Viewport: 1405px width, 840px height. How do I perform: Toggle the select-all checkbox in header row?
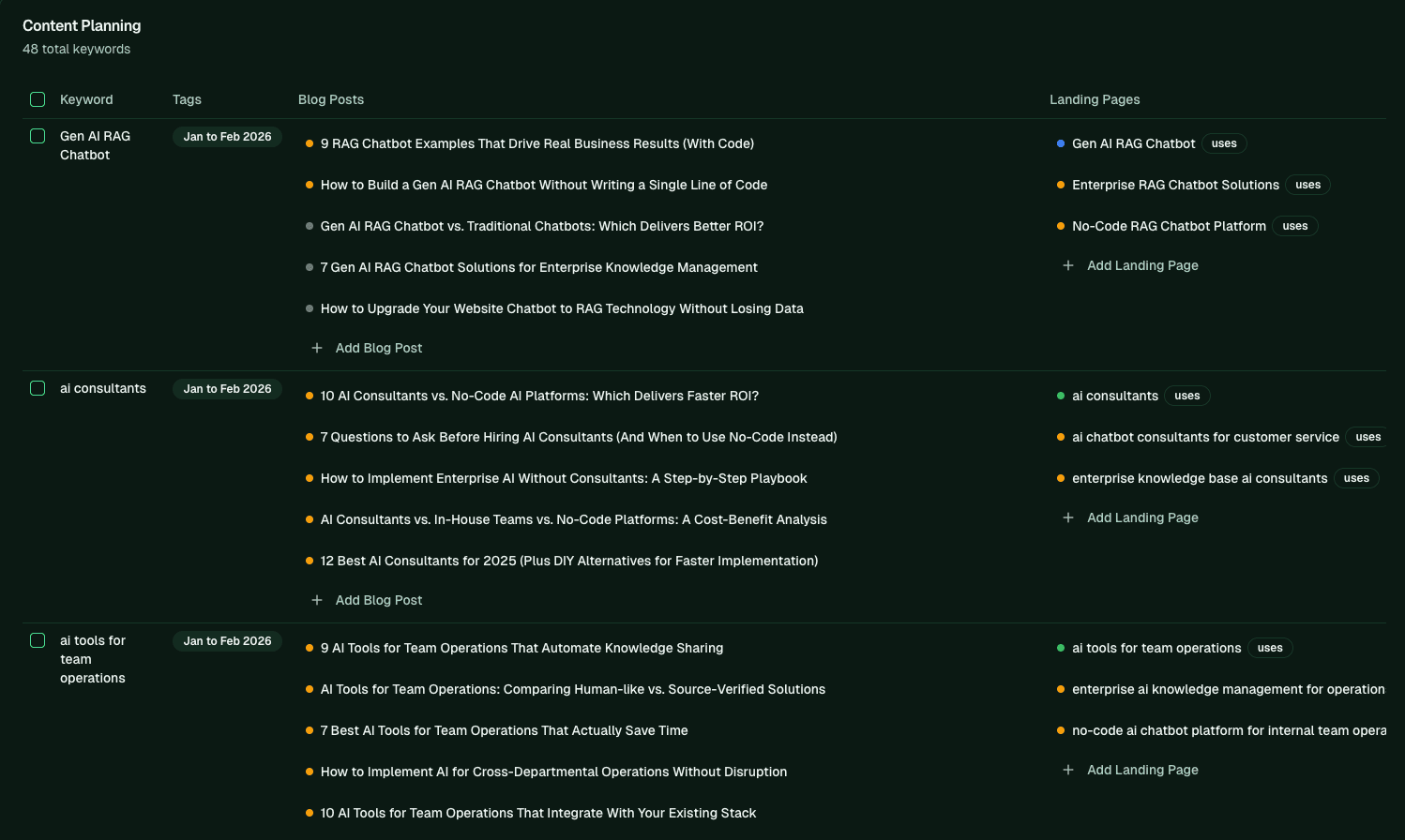point(38,99)
